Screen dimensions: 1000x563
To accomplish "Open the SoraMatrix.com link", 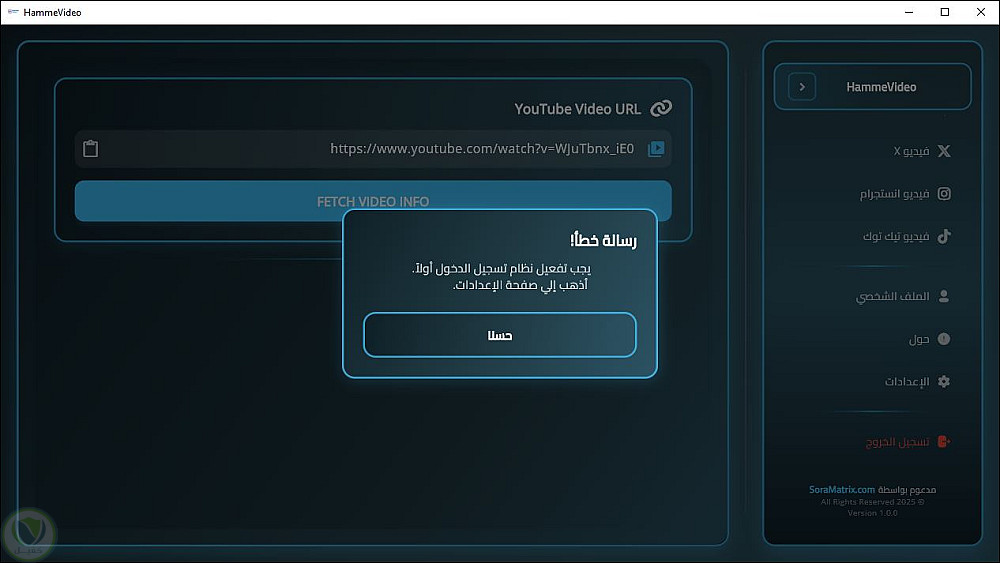I will pos(842,490).
